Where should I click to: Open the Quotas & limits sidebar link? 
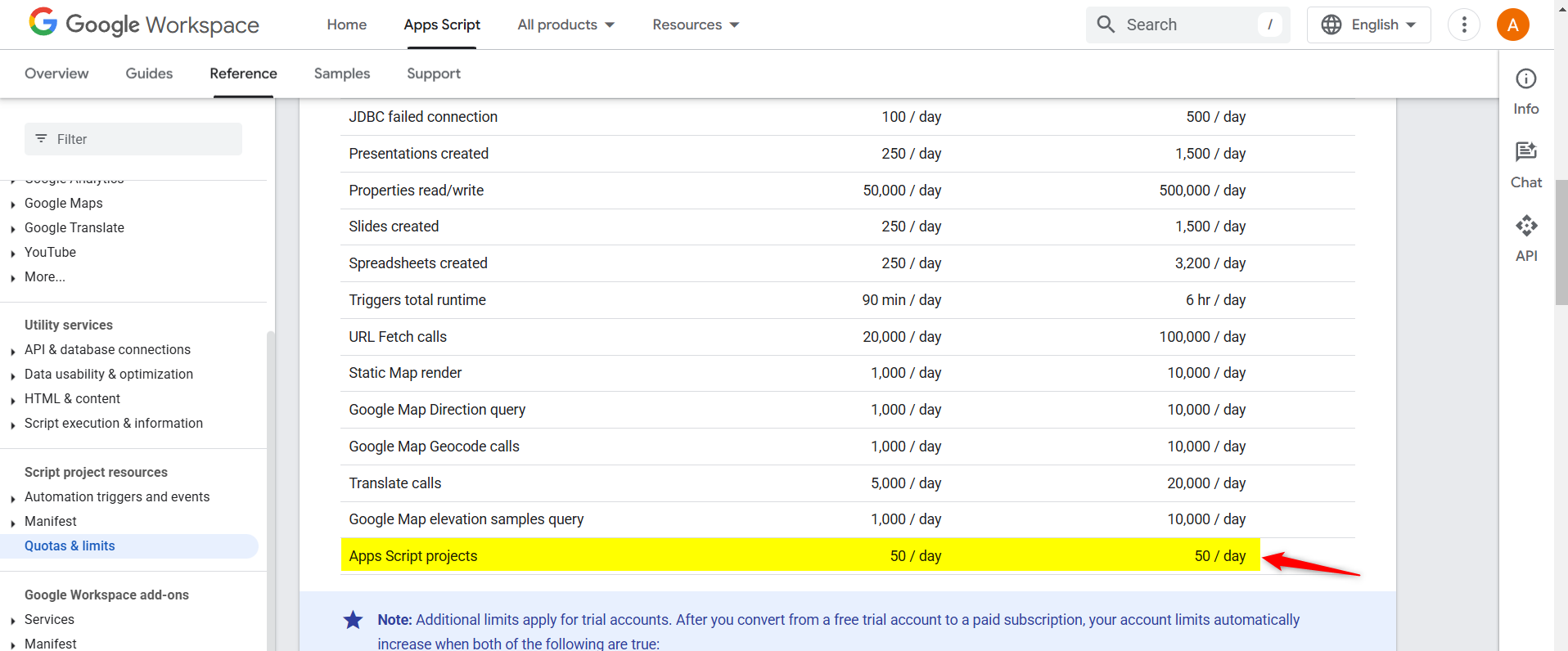pyautogui.click(x=70, y=545)
